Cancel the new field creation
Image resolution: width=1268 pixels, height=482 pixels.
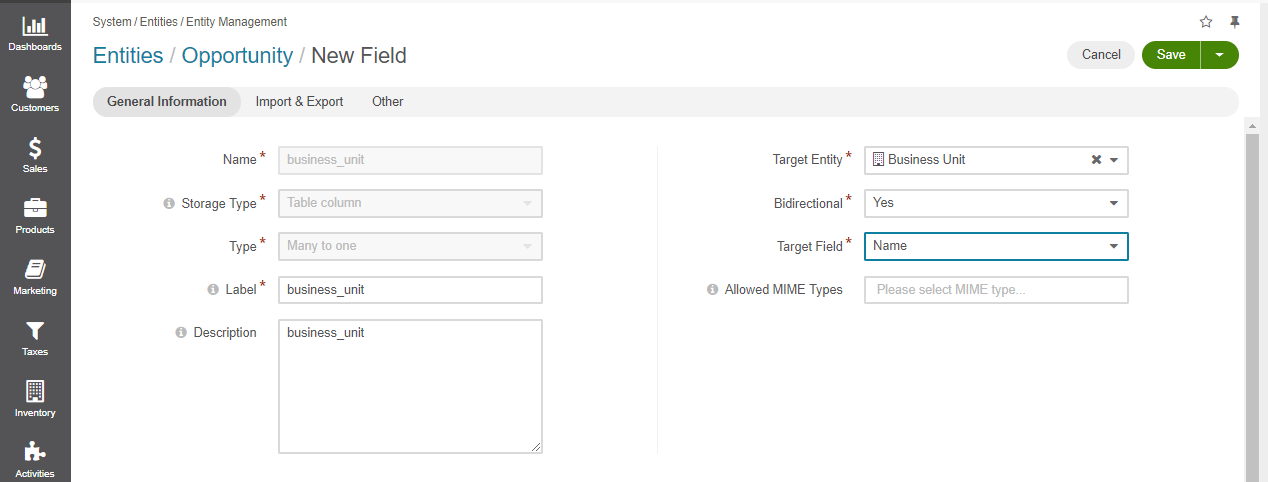(1101, 55)
